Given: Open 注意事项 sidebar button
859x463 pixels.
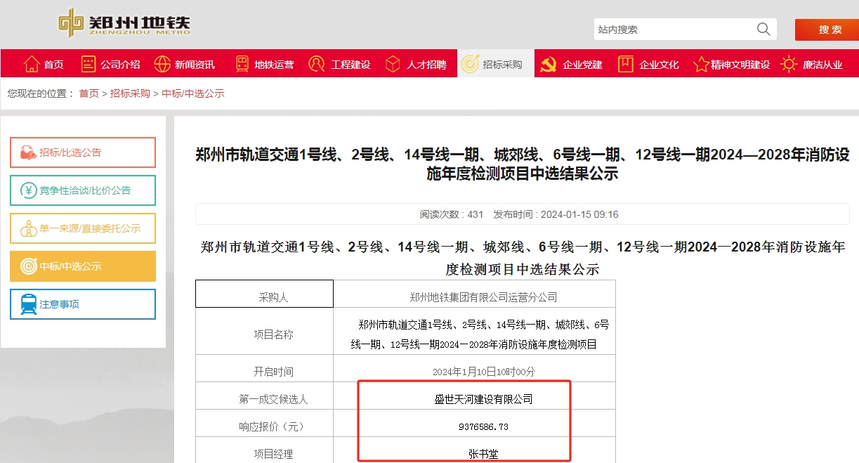Looking at the screenshot, I should point(83,304).
